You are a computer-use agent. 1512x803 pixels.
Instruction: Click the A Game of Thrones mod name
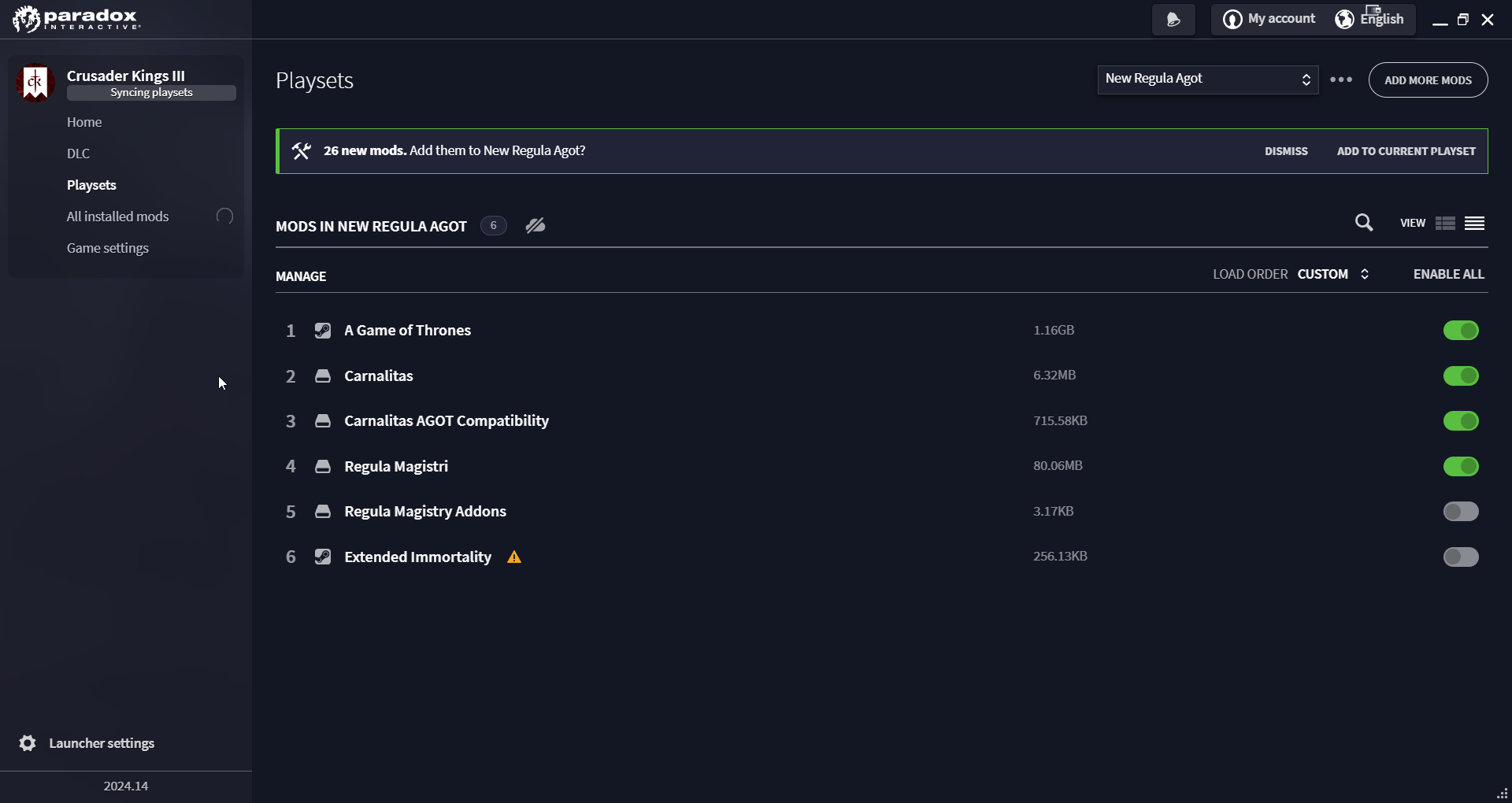click(x=407, y=331)
